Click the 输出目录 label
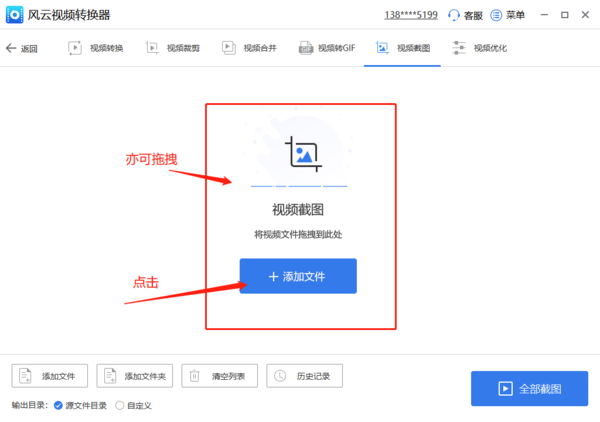The width and height of the screenshot is (600, 422). point(29,405)
